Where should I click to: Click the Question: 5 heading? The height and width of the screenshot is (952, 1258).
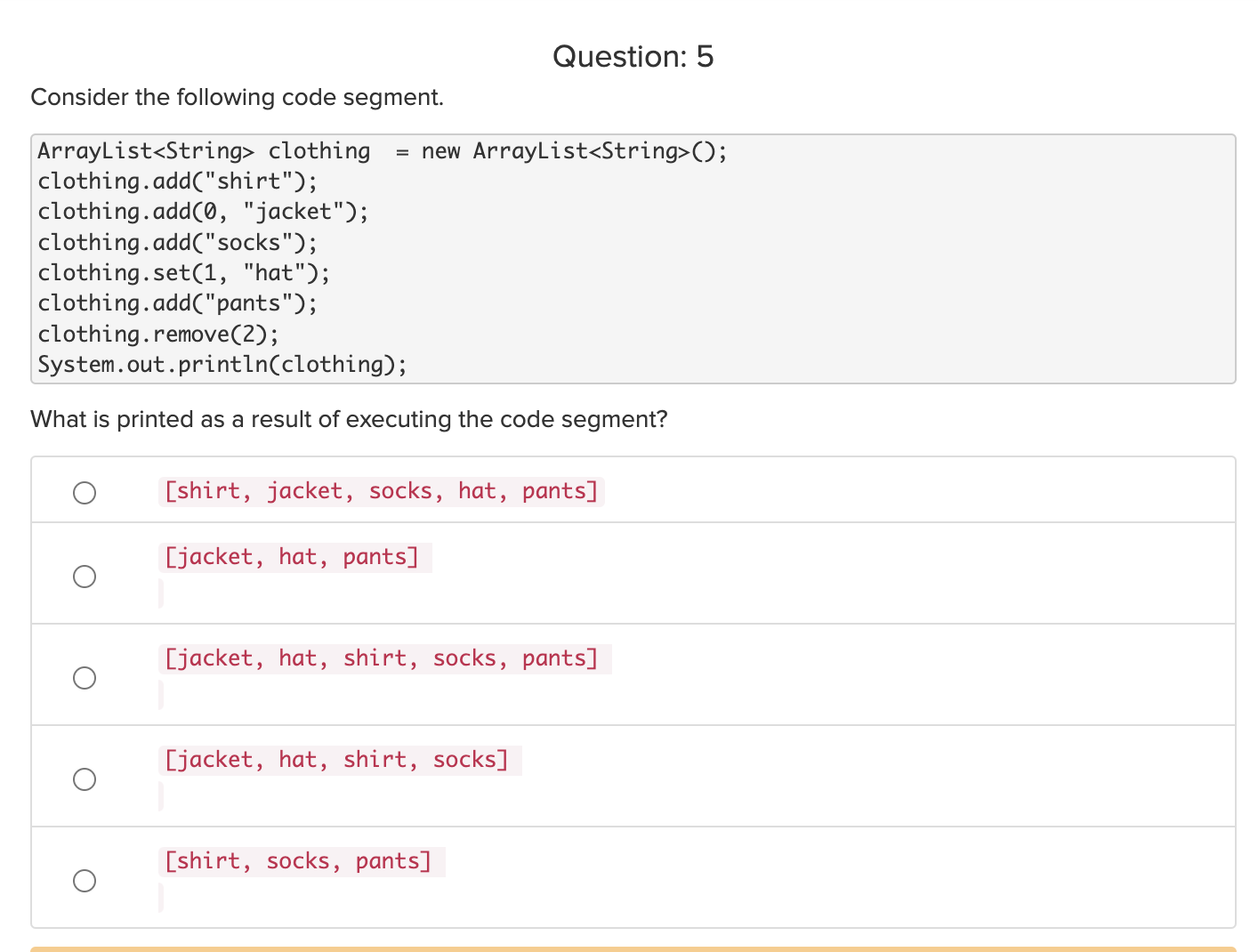633,56
